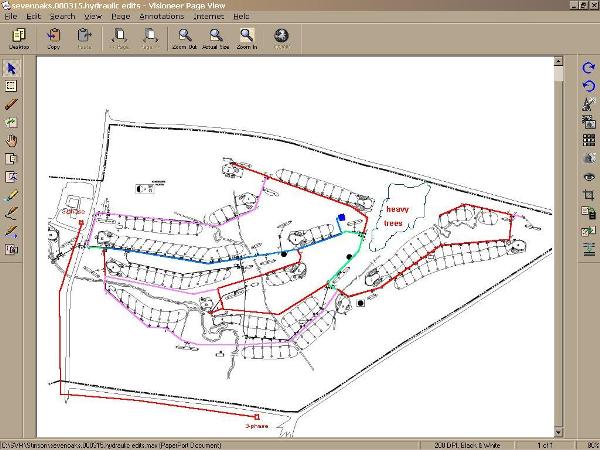Click the Zoom Out magnifier
600x450 pixels.
click(x=184, y=38)
